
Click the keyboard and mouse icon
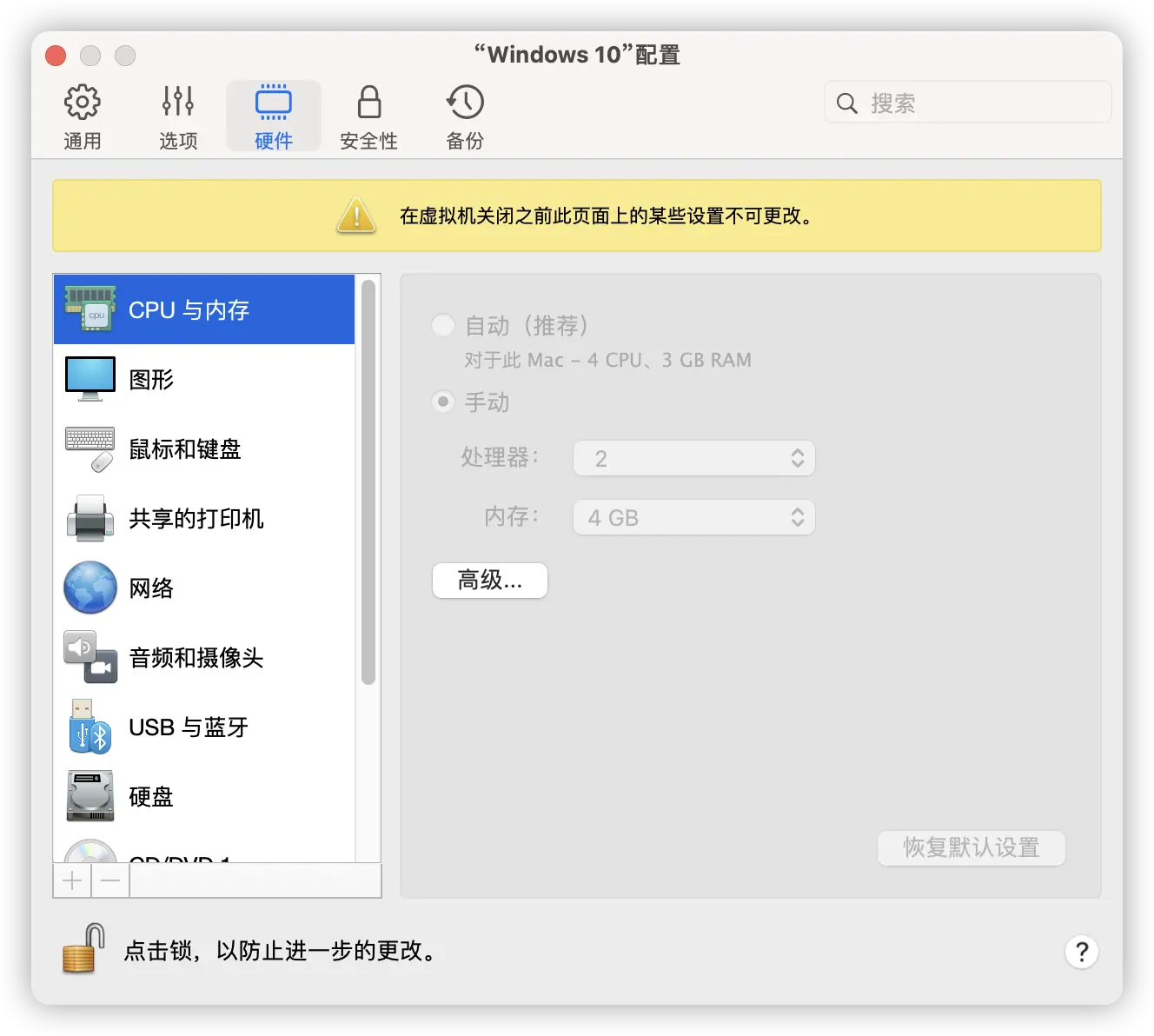click(90, 449)
